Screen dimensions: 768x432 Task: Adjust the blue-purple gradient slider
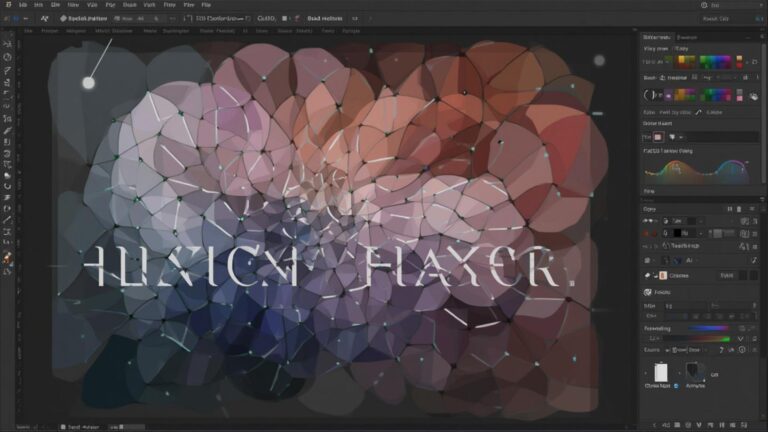click(x=708, y=328)
